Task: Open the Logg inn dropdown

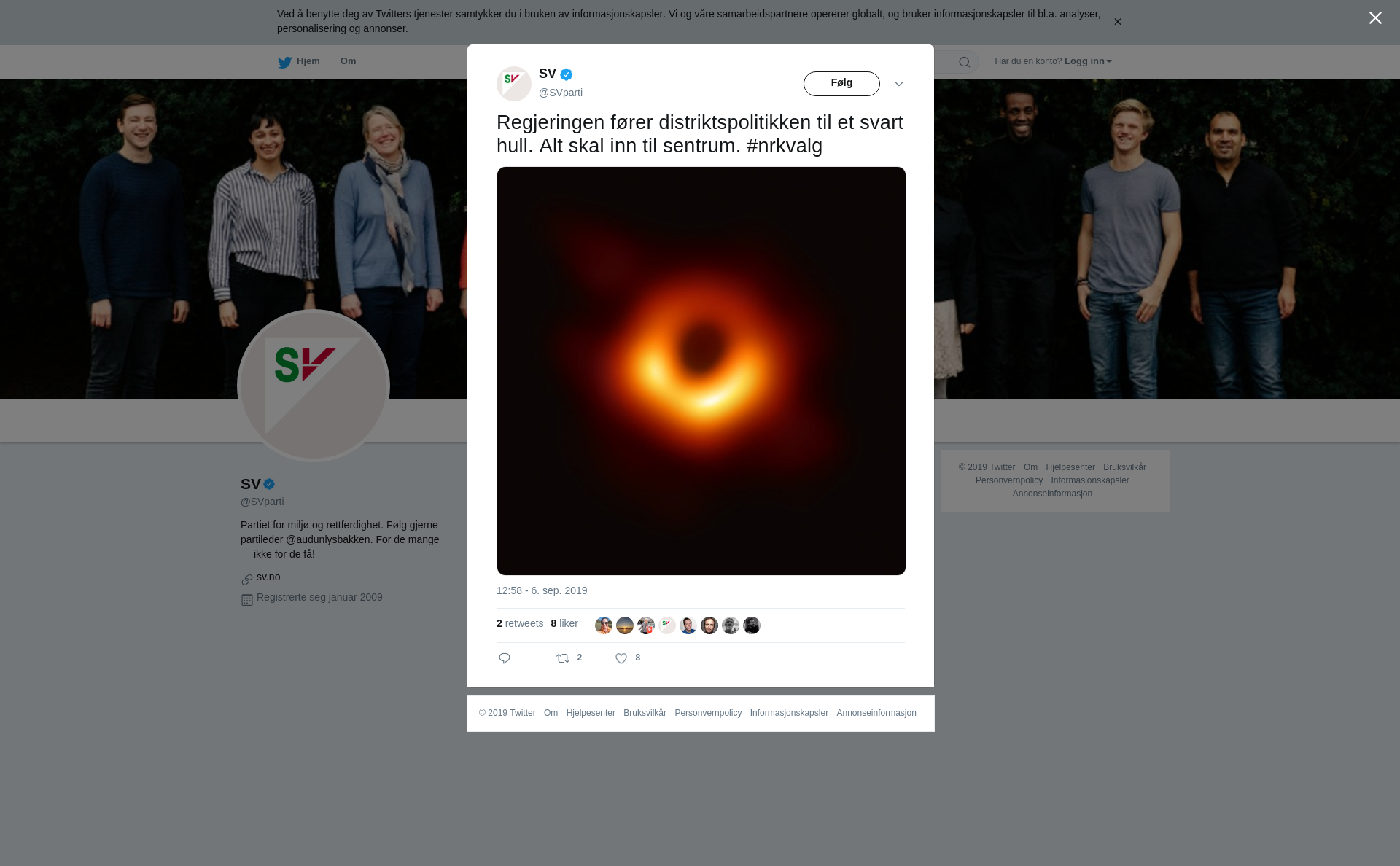Action: click(1088, 61)
